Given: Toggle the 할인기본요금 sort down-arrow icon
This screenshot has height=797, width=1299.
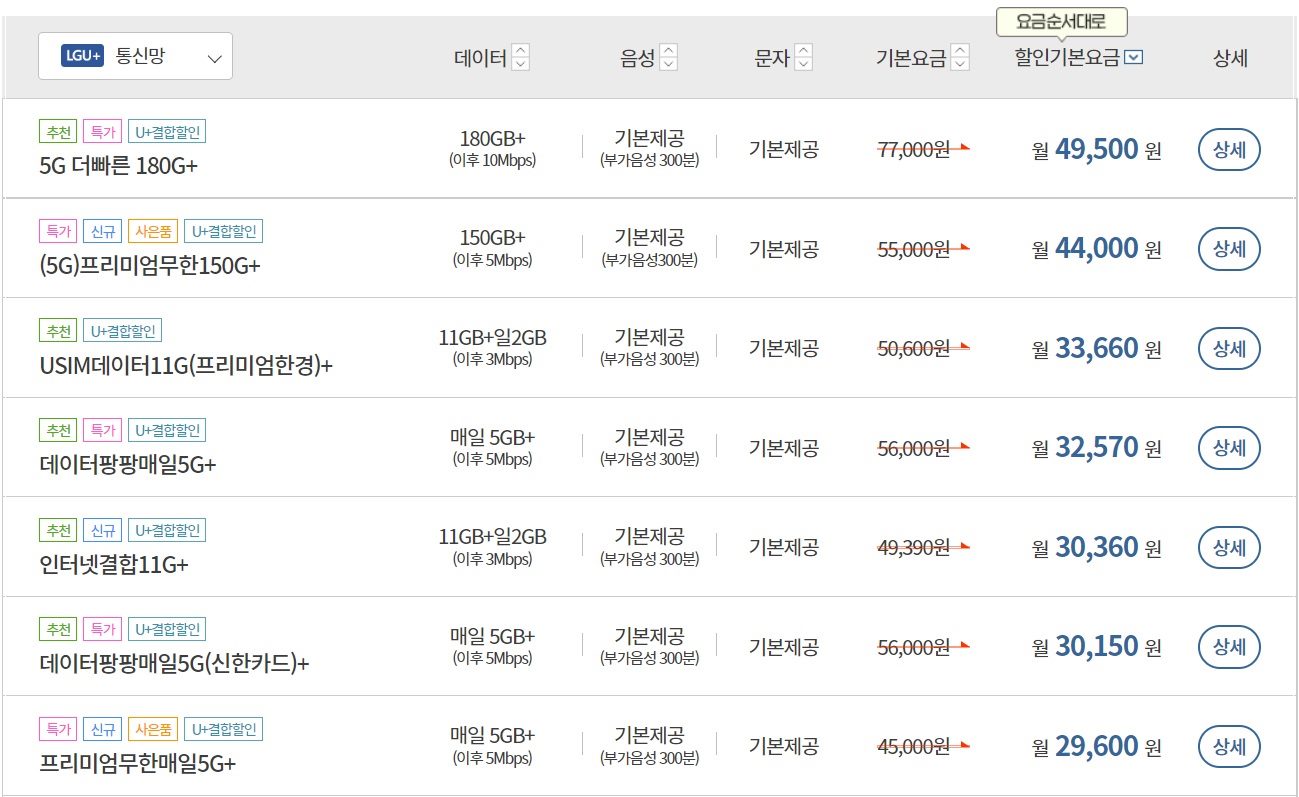Looking at the screenshot, I should [x=1133, y=58].
